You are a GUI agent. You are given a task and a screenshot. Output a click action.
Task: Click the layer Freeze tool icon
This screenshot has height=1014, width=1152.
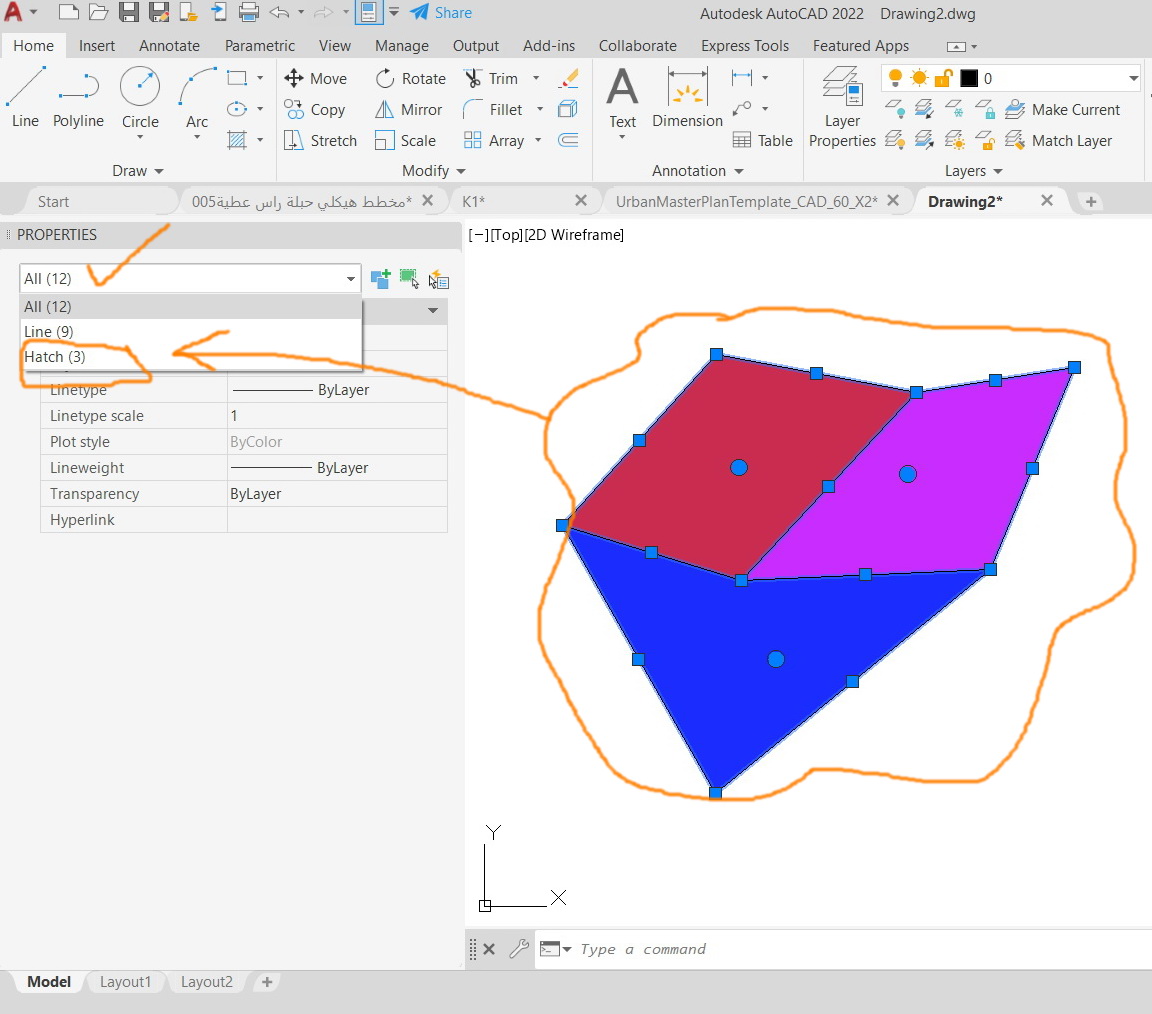tap(954, 109)
